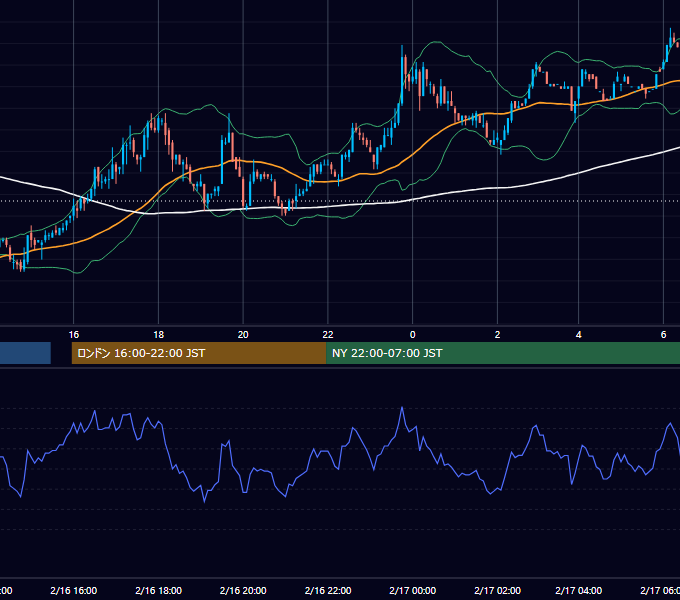The width and height of the screenshot is (680, 600).
Task: Click the dotted horizontal price level line
Action: click(x=340, y=201)
